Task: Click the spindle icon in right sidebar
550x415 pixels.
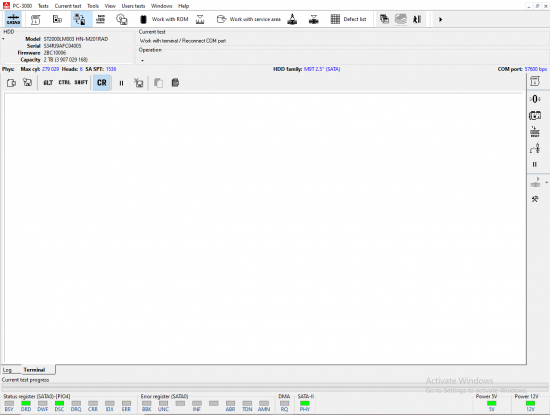Action: point(535,148)
